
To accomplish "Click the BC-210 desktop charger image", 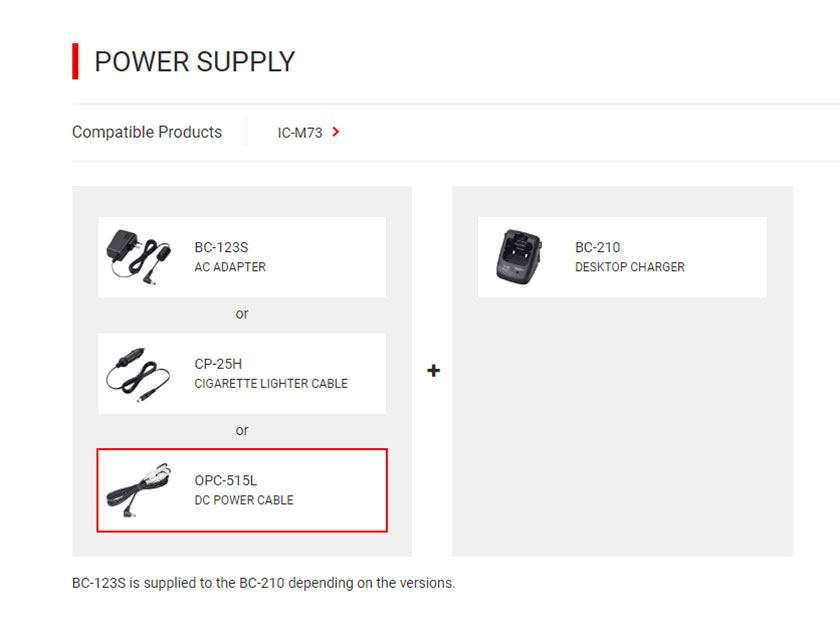I will (519, 257).
